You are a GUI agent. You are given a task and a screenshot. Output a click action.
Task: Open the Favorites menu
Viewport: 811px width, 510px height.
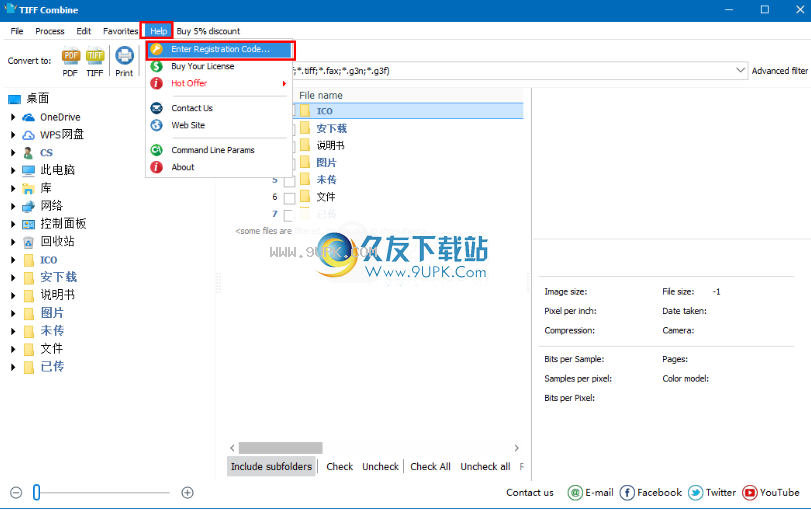click(120, 31)
